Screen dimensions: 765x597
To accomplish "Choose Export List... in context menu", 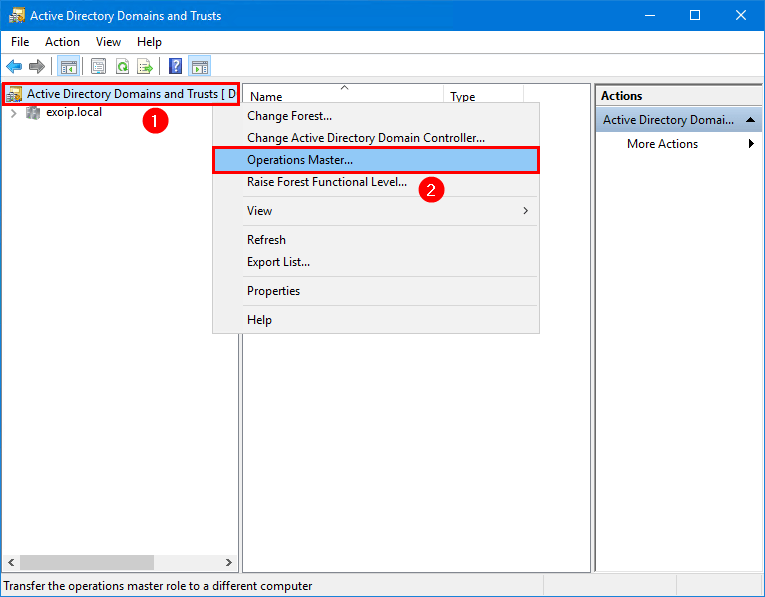I will click(x=376, y=262).
